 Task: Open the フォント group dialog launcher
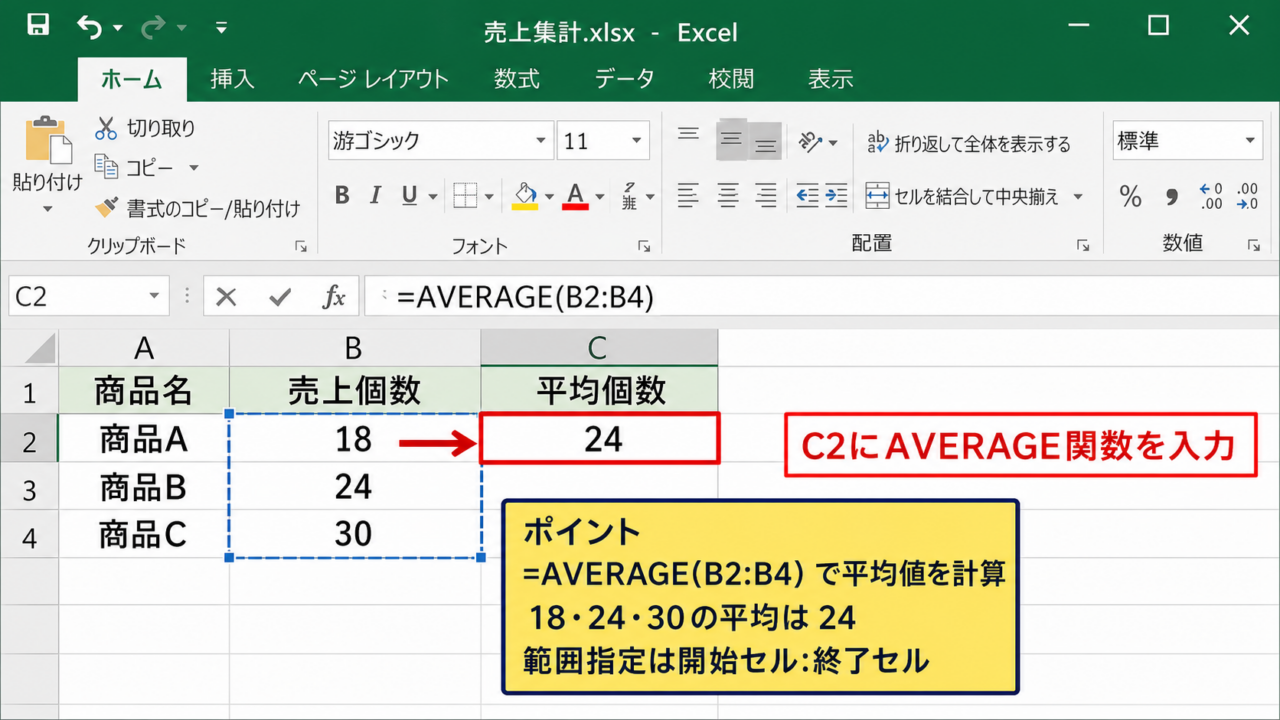tap(643, 246)
